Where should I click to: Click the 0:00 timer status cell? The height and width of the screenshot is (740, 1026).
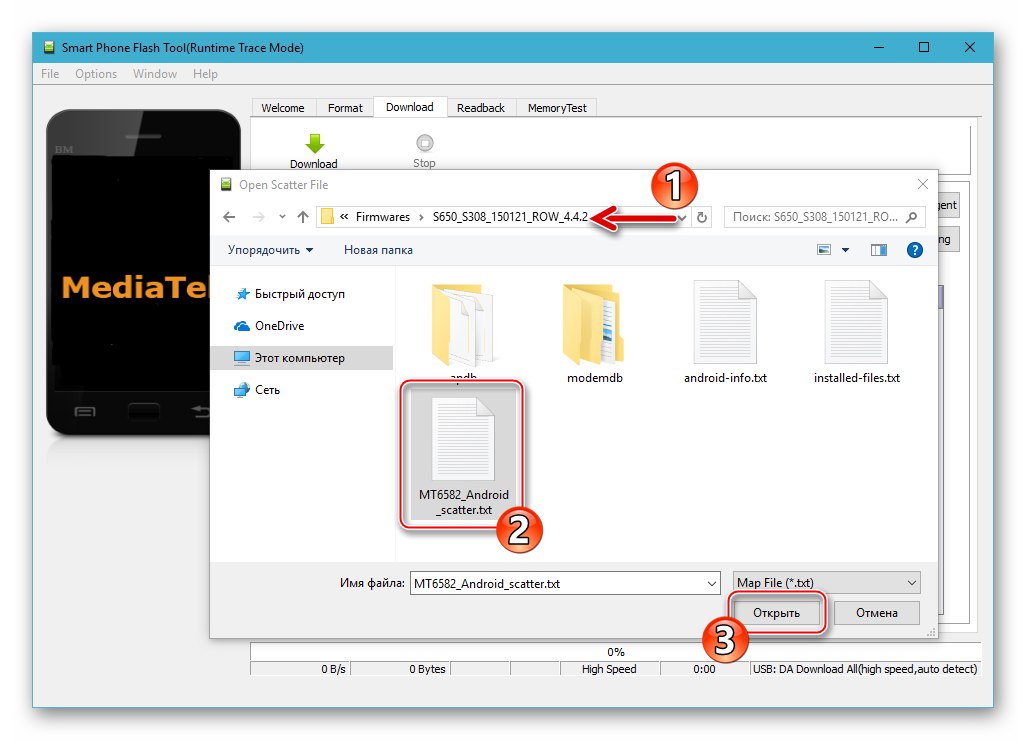pyautogui.click(x=704, y=669)
